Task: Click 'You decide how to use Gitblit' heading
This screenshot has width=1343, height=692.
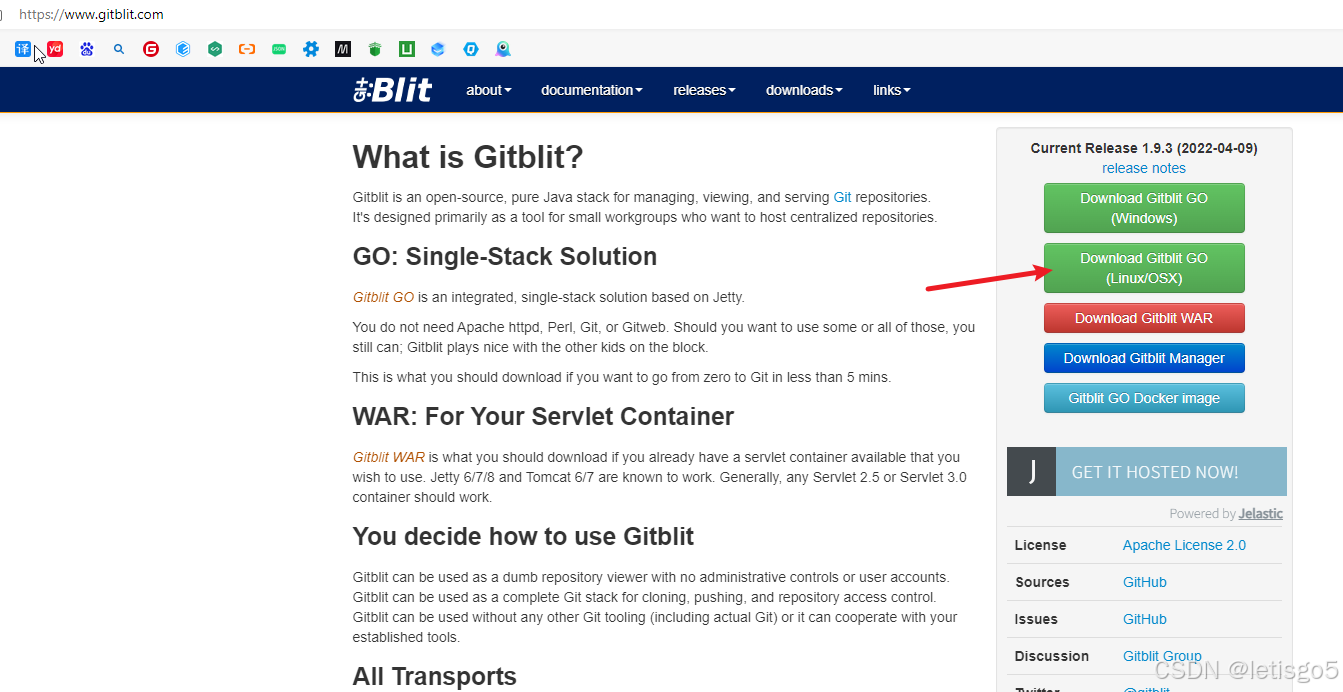Action: pos(523,537)
